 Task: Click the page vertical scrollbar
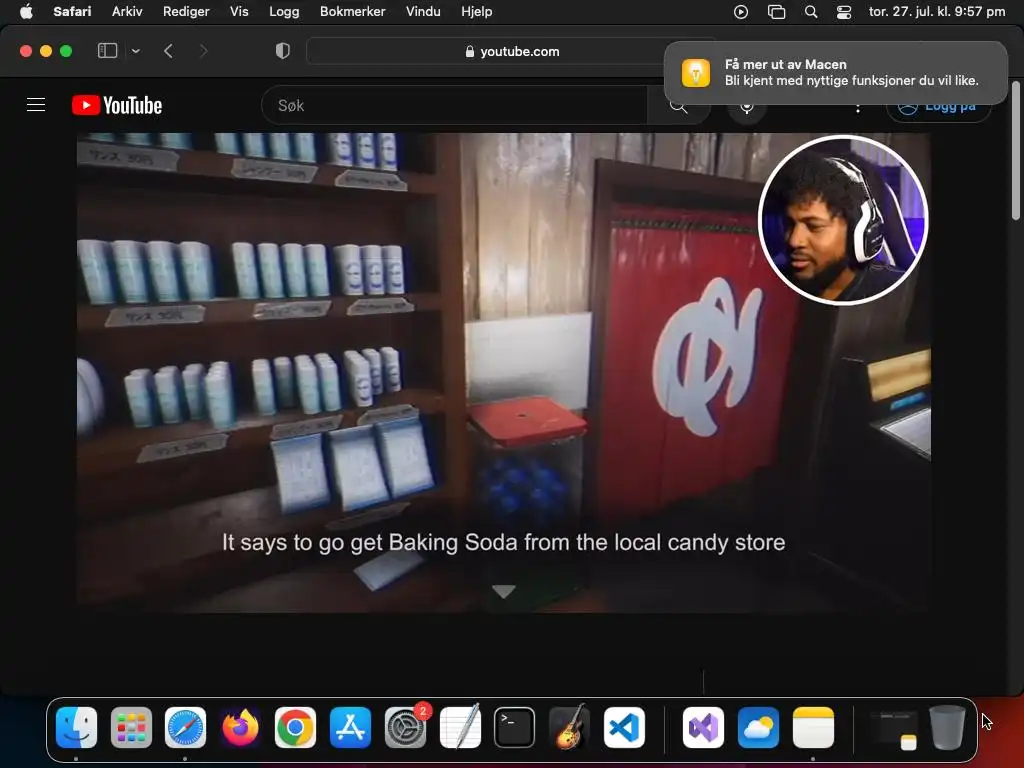(x=1016, y=151)
